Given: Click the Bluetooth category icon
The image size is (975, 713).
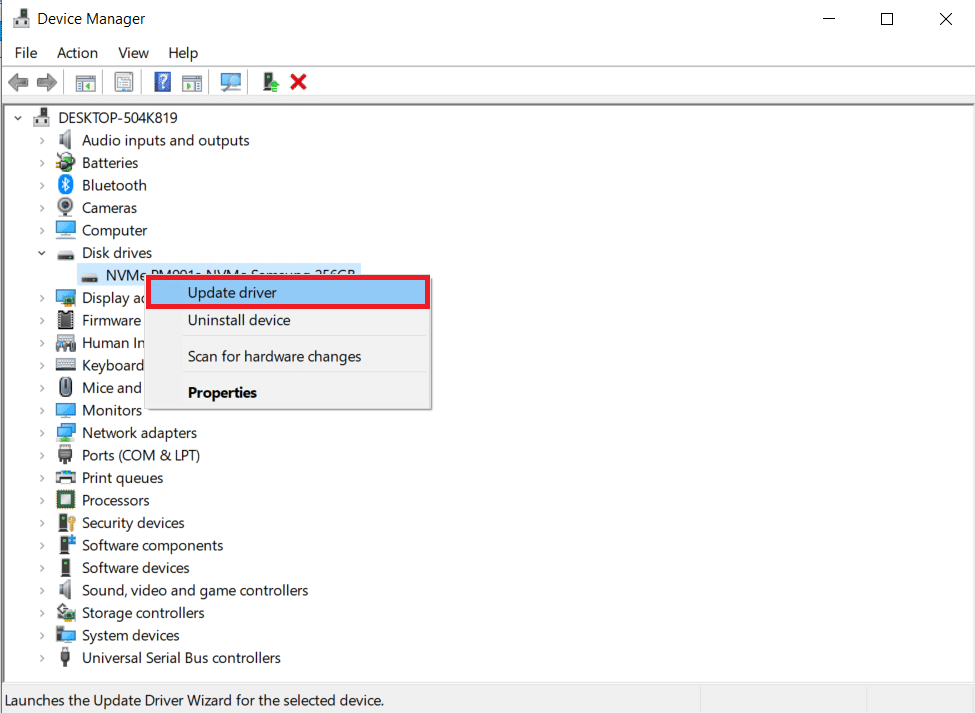Looking at the screenshot, I should click(65, 185).
